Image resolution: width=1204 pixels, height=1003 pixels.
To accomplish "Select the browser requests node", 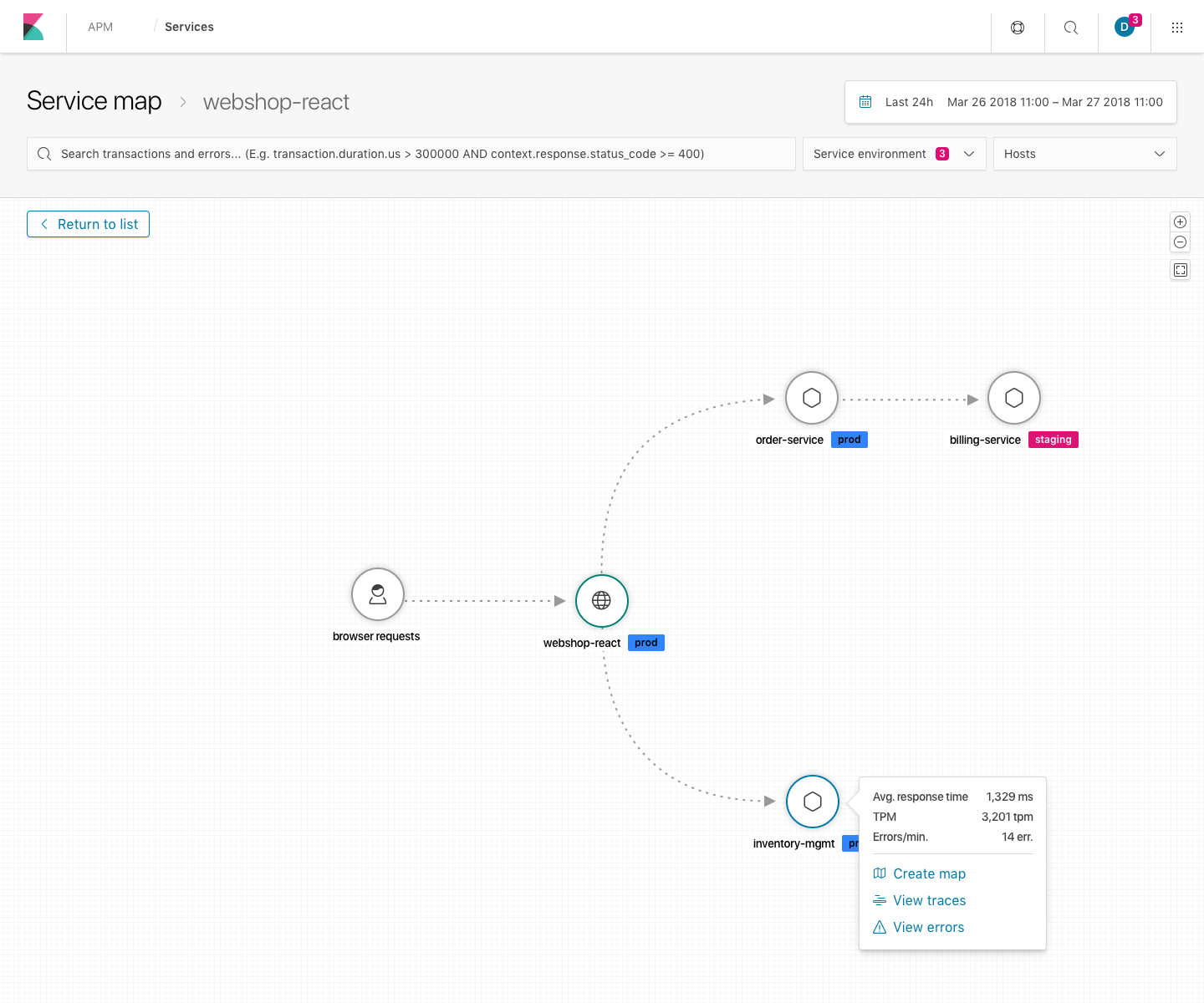I will click(378, 594).
